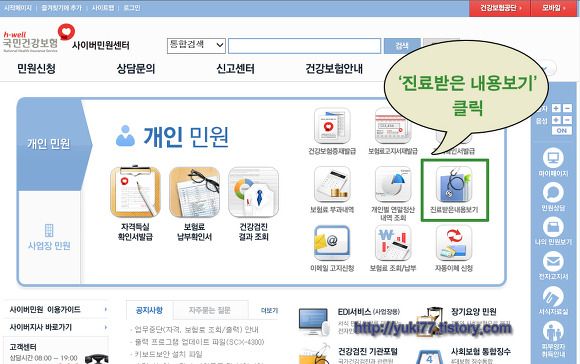The height and width of the screenshot is (364, 580).
Task: Click into the search text field
Action: (304, 46)
